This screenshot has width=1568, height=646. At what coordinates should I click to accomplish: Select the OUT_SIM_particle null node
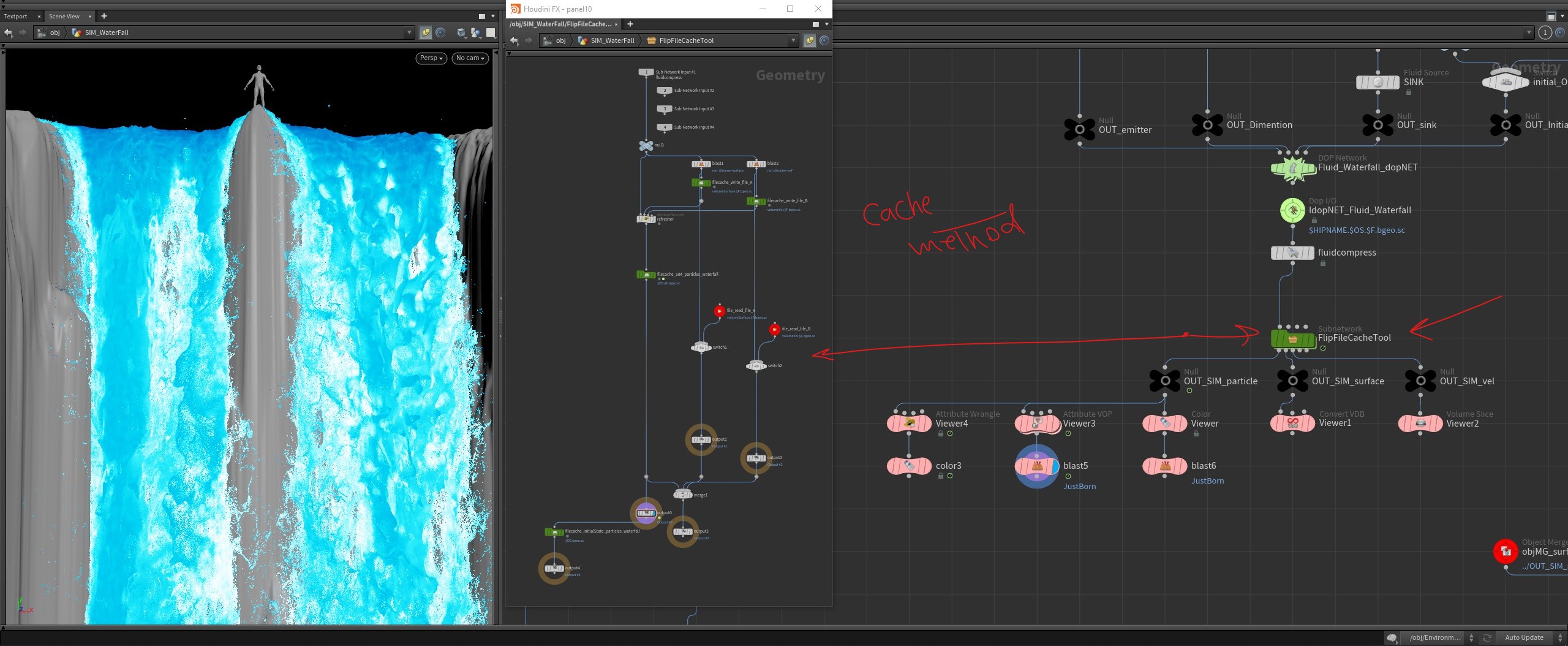[1164, 381]
